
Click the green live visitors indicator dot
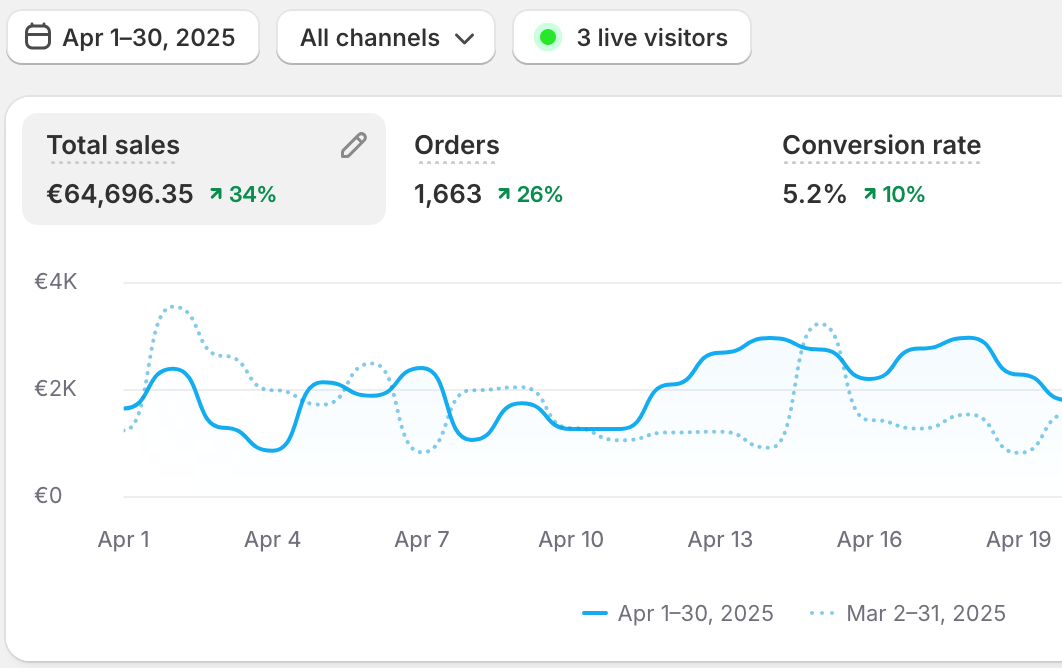(547, 38)
